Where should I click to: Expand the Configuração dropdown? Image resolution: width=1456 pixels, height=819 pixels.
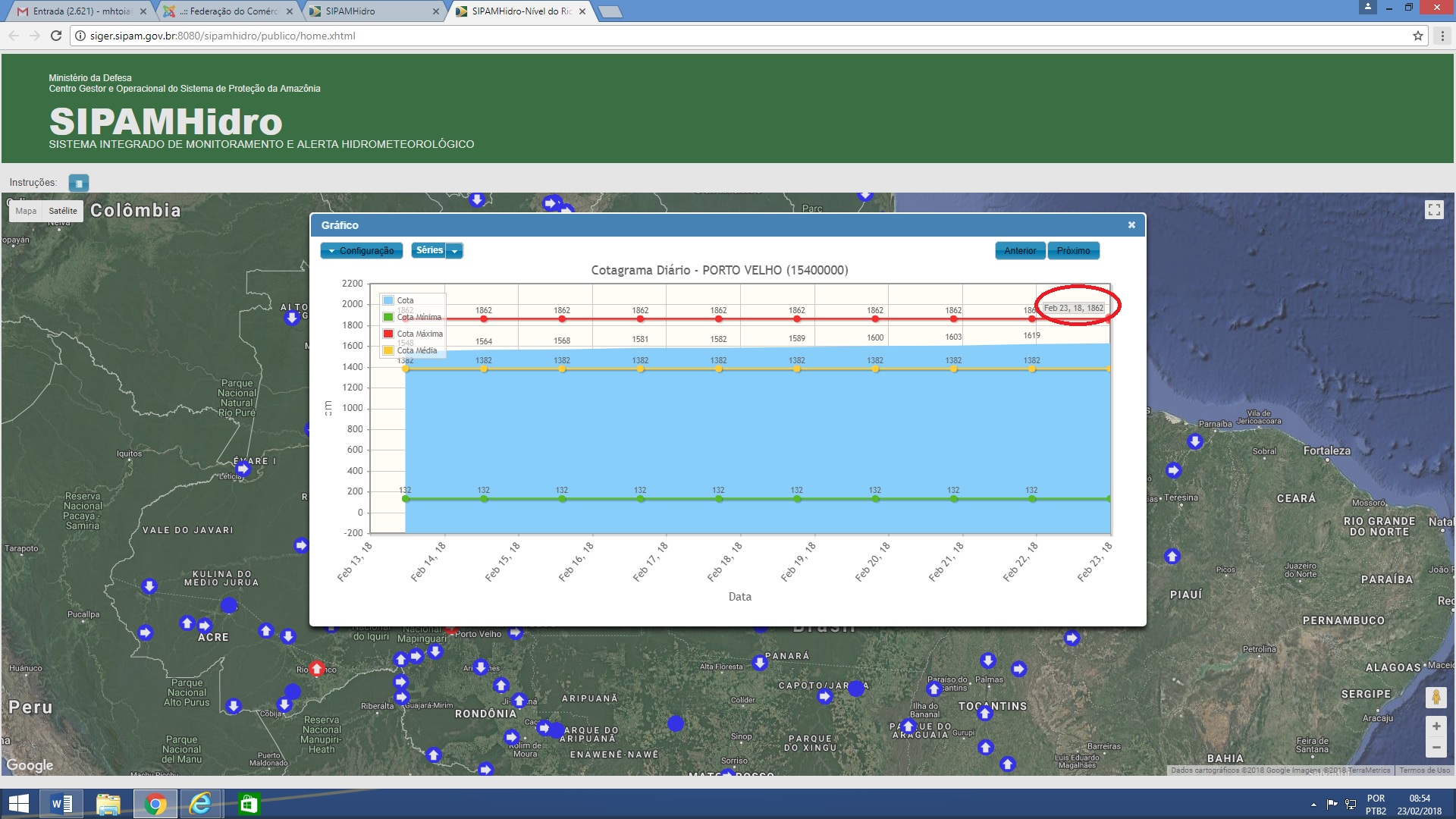[362, 251]
